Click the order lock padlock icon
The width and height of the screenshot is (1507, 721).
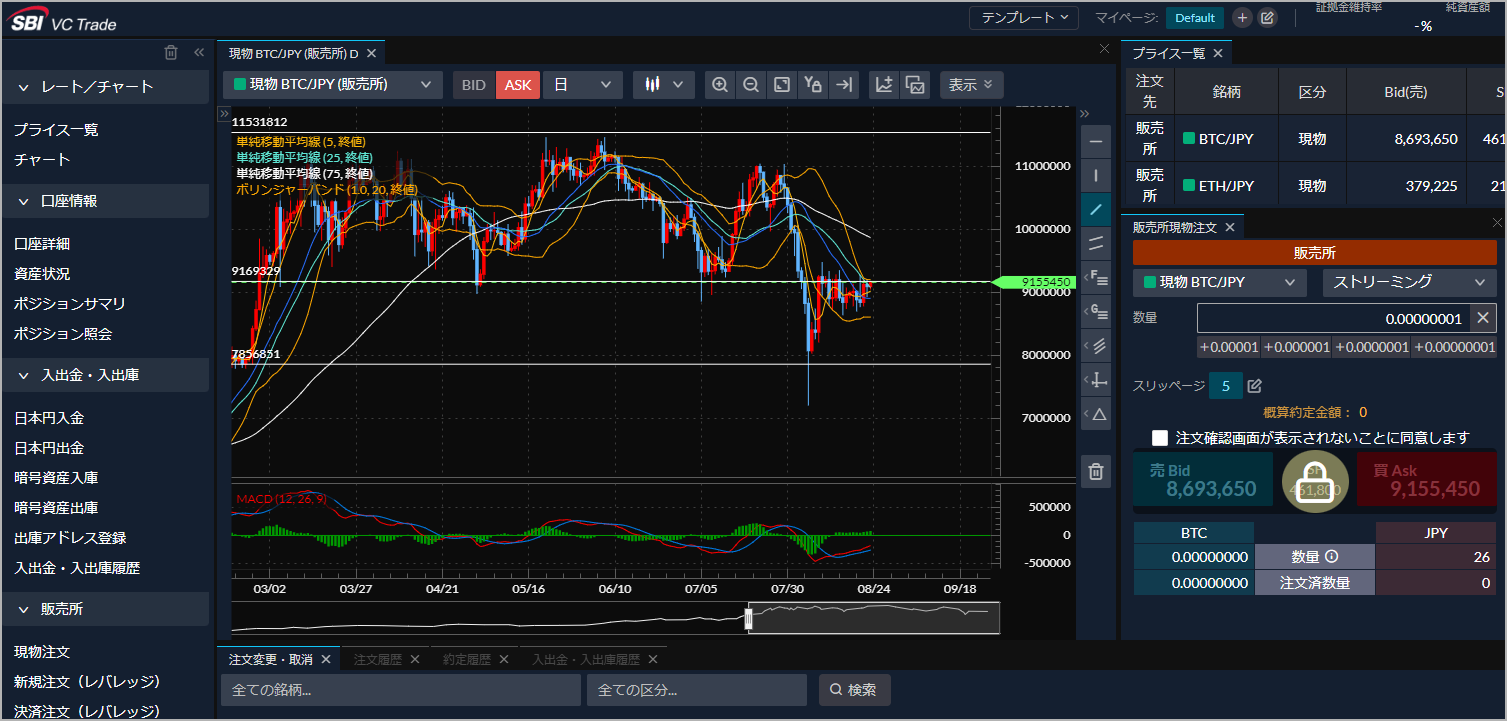click(x=1315, y=481)
